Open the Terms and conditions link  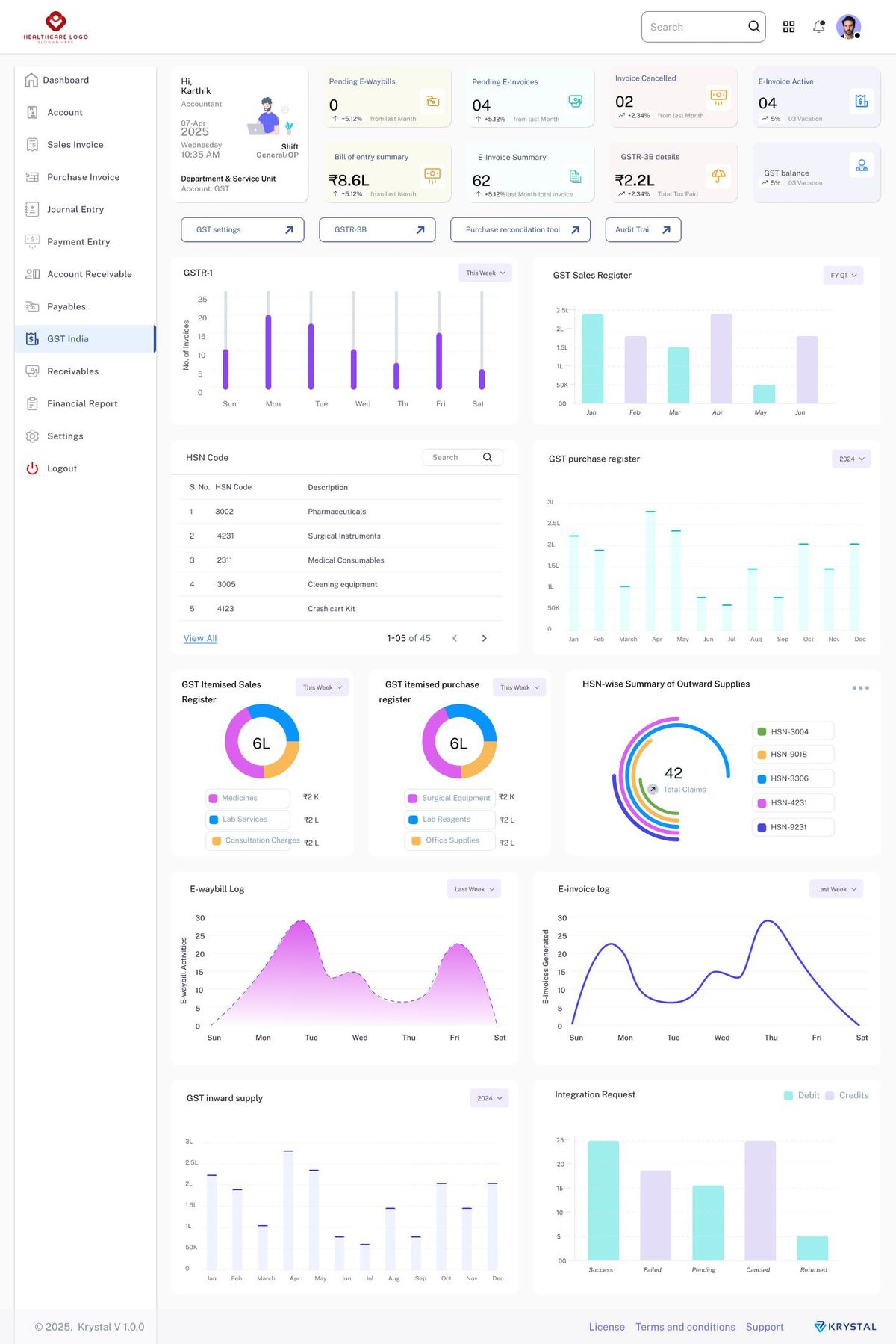point(685,1327)
